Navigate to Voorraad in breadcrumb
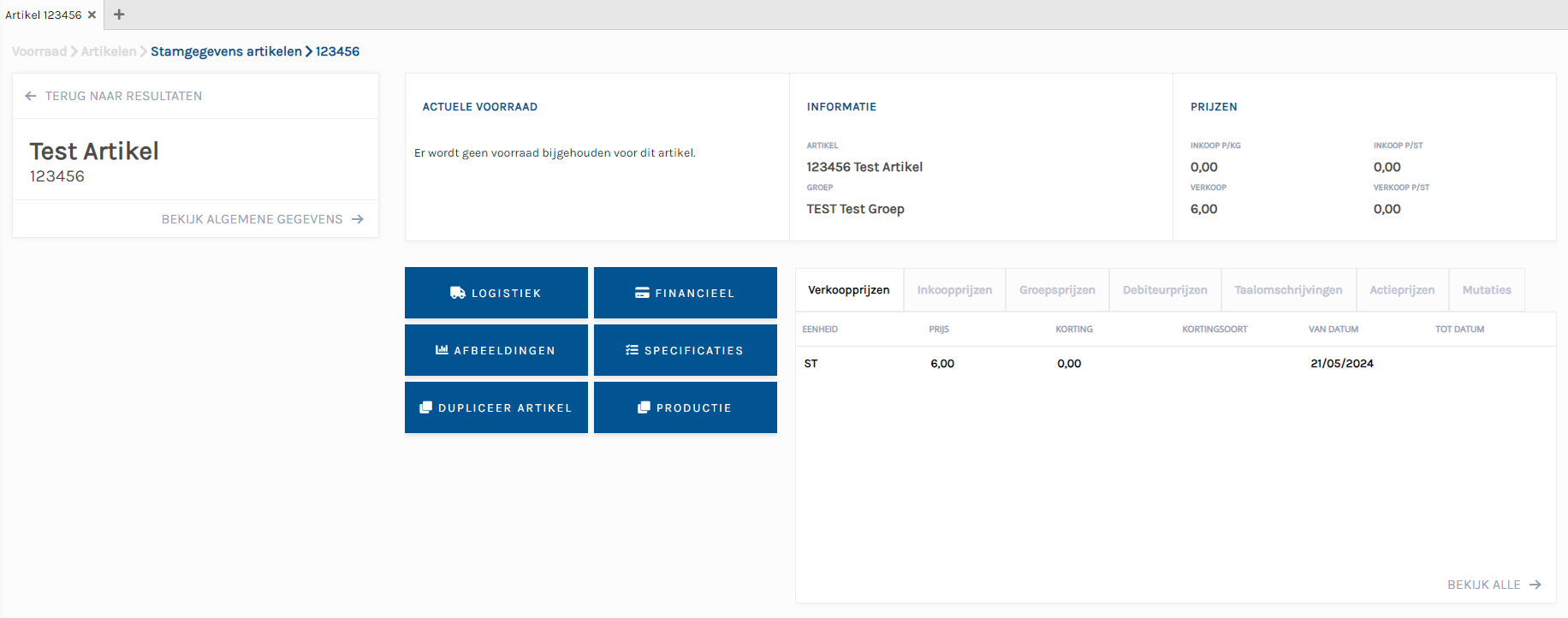This screenshot has height=618, width=1568. pos(39,51)
